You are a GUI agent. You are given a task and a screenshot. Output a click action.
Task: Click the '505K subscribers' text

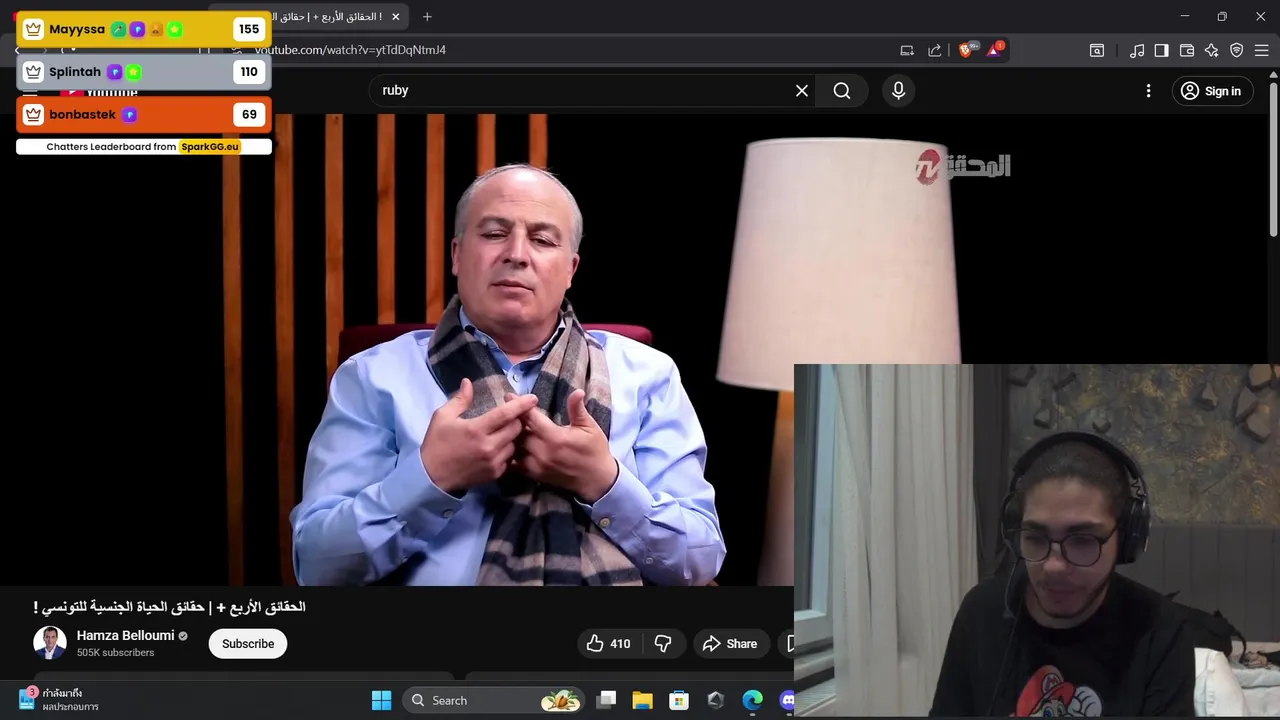115,653
